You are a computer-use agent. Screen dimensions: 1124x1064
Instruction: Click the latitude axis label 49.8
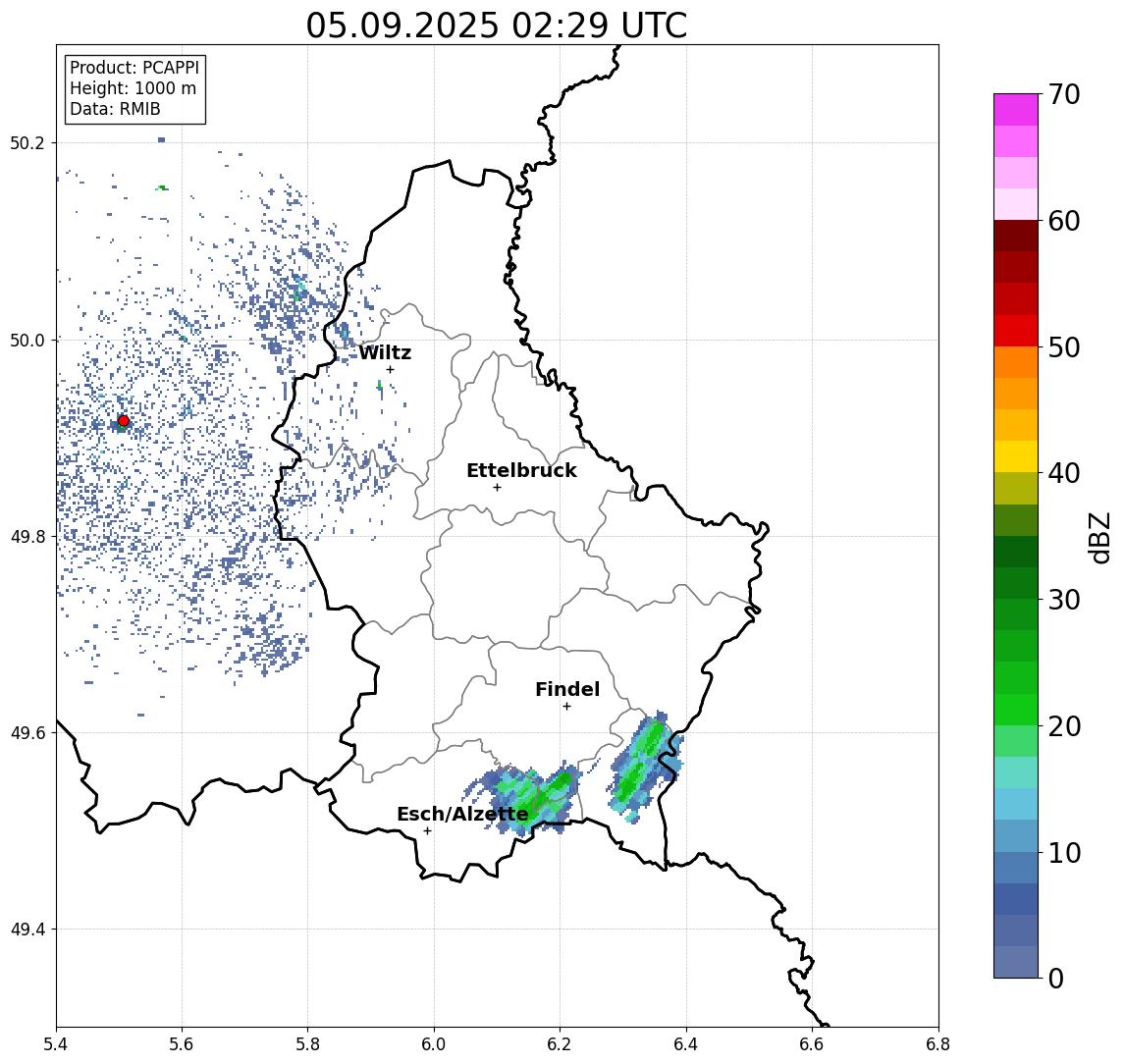[27, 536]
